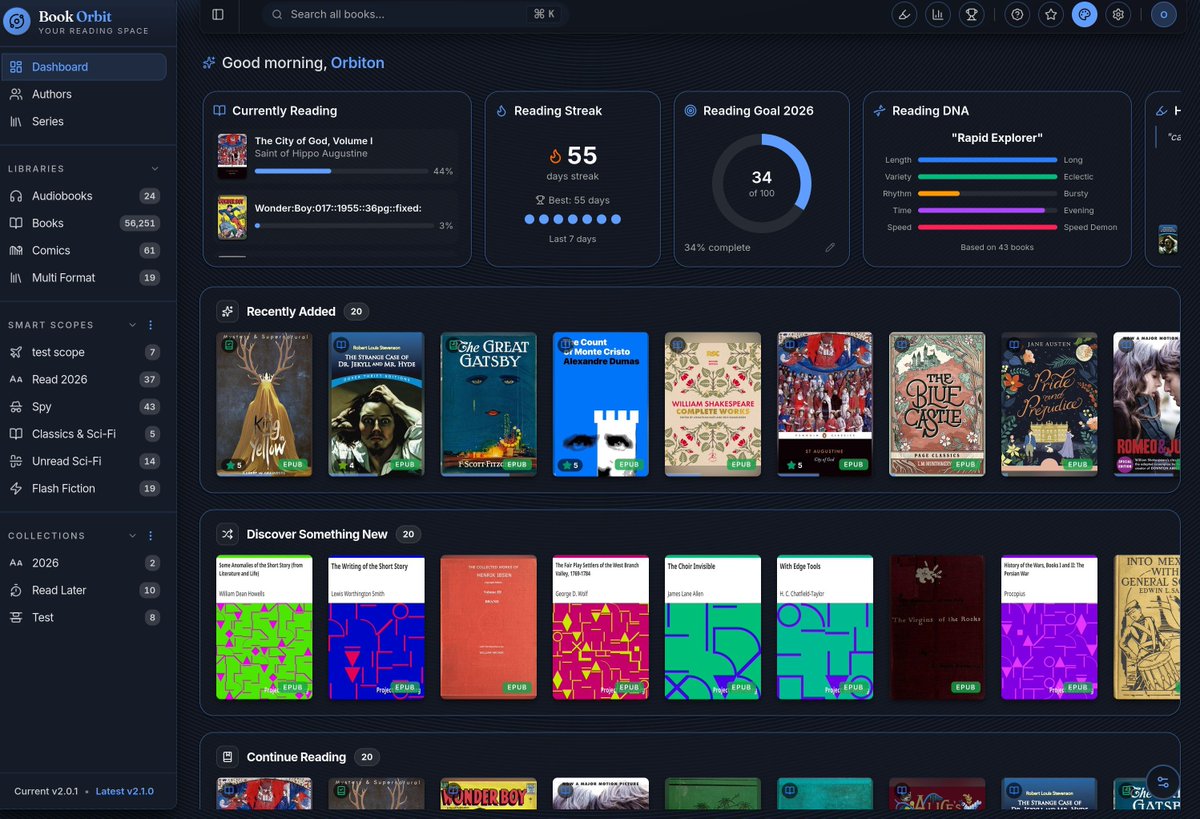Select the Unread Sci-Fi scope

point(84,461)
